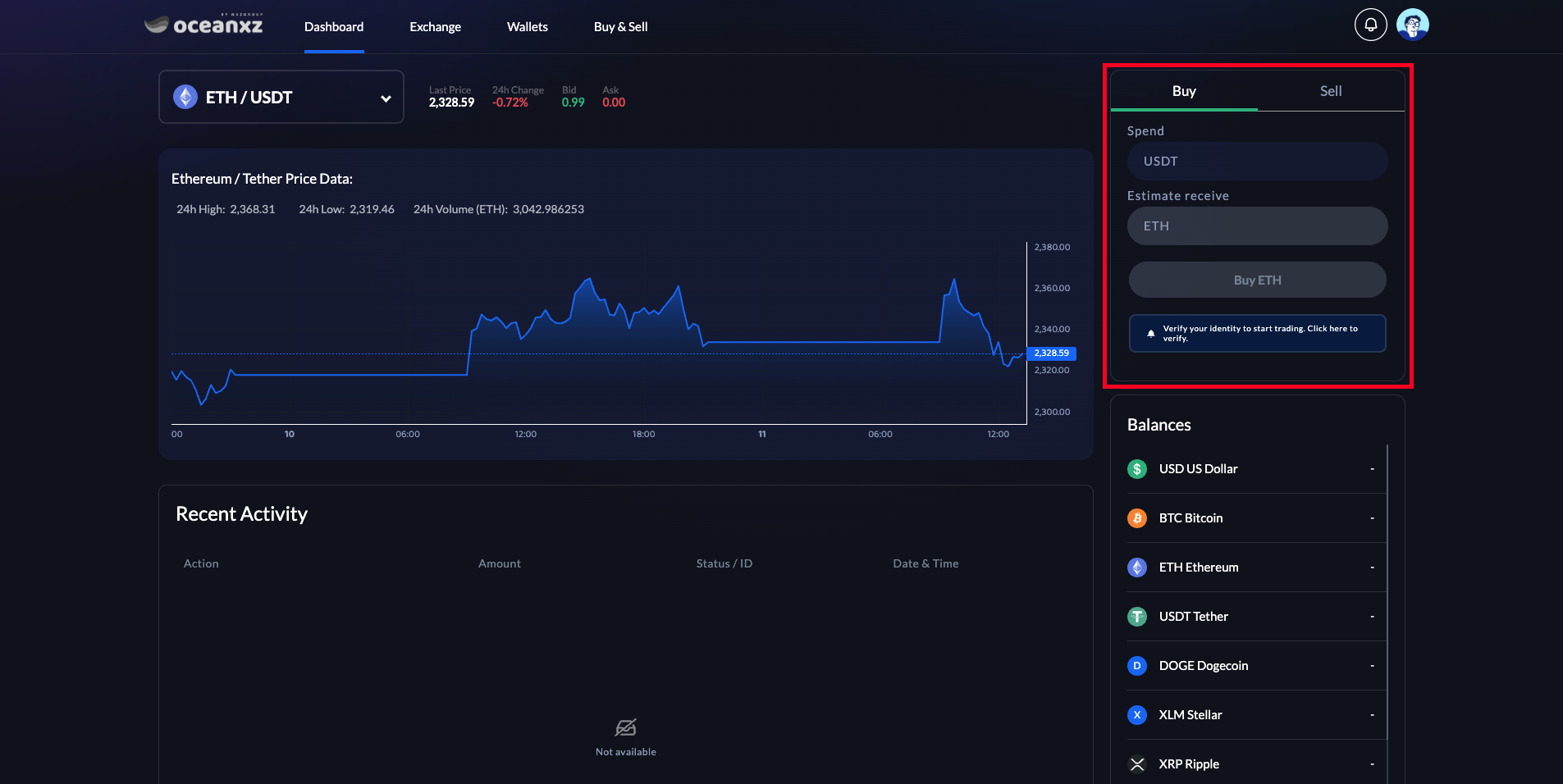
Task: Click the XRP Ripple balance icon
Action: 1137,764
